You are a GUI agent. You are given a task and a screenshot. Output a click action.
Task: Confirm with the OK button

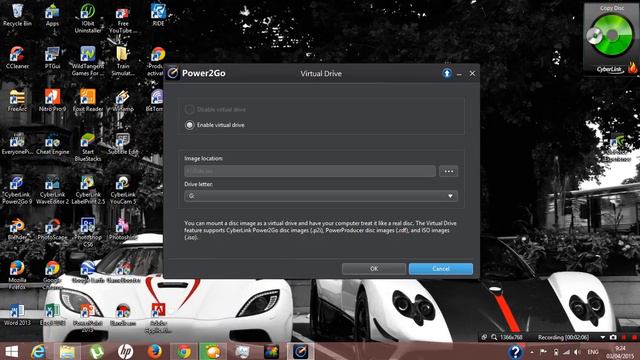pos(374,269)
